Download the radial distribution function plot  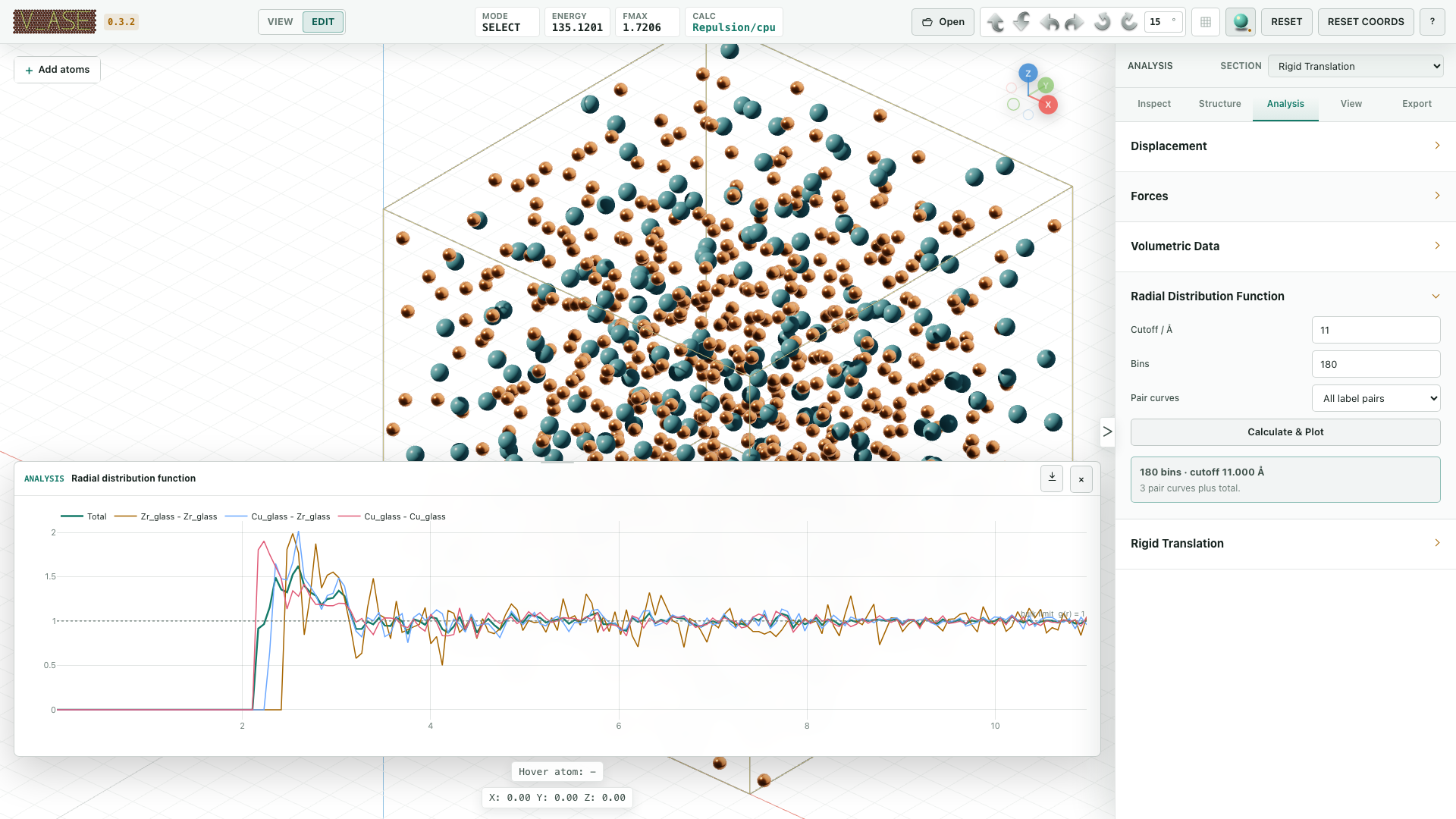1052,479
